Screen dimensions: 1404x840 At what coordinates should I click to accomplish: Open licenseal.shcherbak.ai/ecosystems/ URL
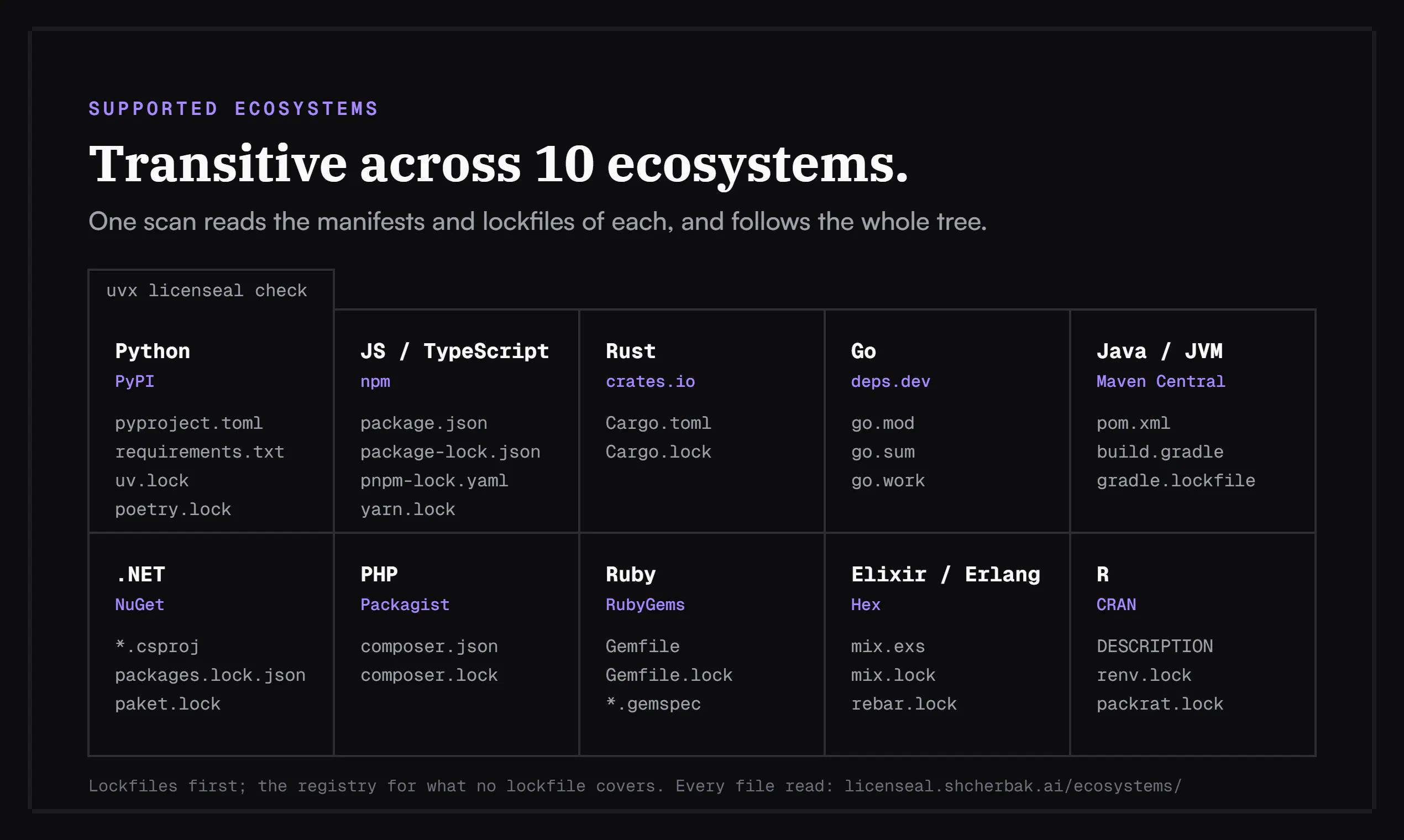pyautogui.click(x=1013, y=786)
